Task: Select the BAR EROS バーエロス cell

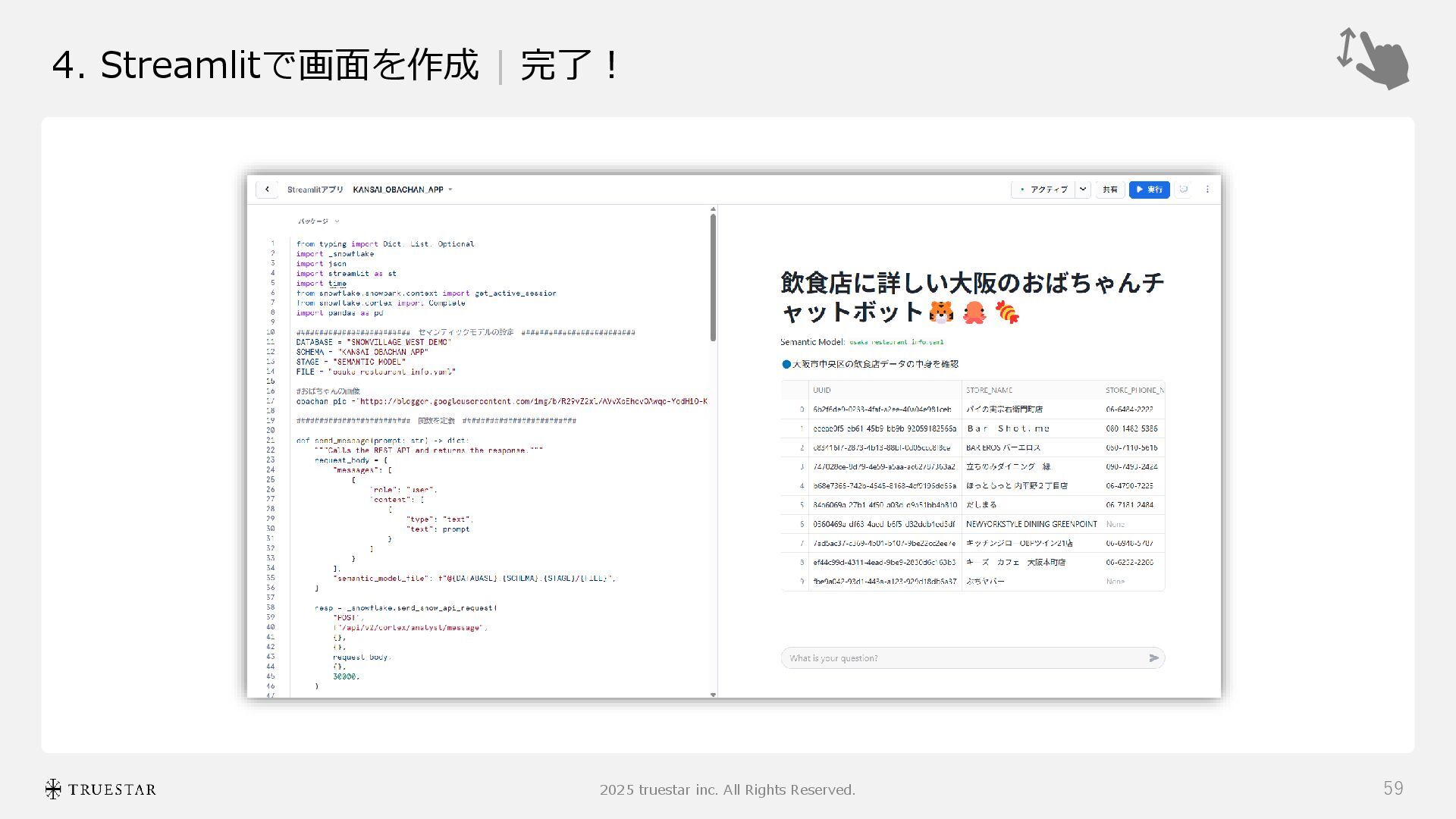Action: 1031,448
